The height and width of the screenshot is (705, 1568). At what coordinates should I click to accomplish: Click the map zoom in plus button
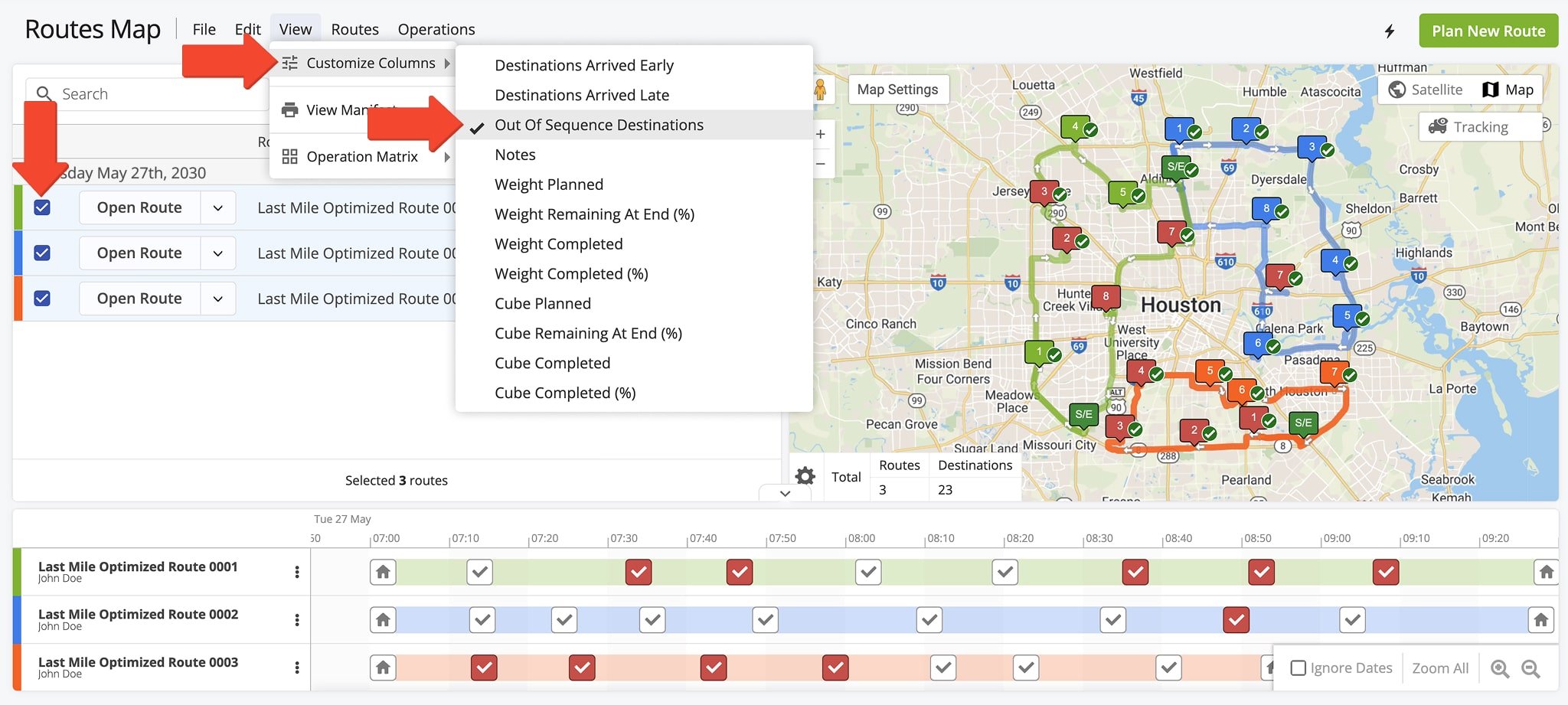(x=821, y=135)
